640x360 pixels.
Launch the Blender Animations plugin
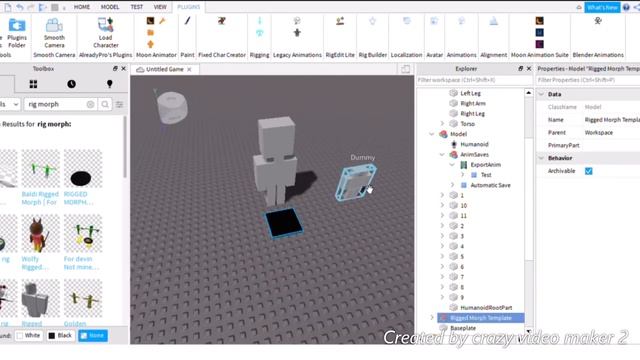598,21
